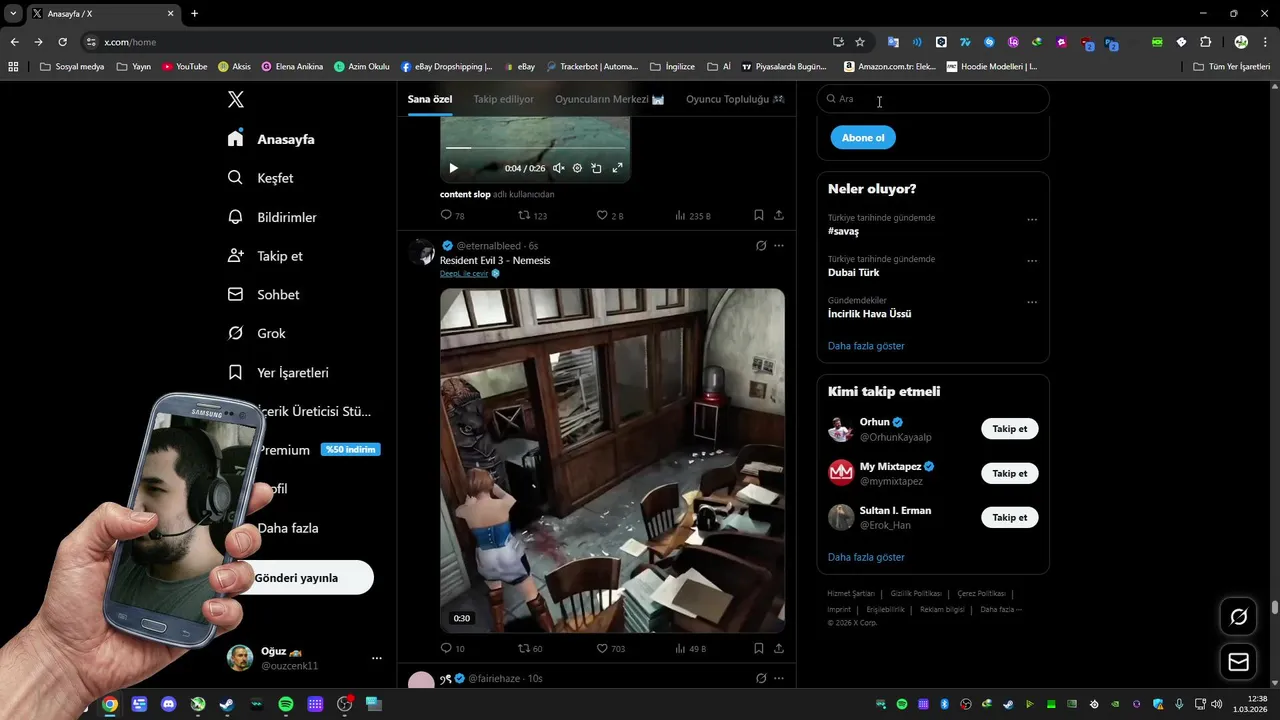The width and height of the screenshot is (1280, 720).
Task: Open Yer İşaretleri bookmarks
Action: [279, 372]
